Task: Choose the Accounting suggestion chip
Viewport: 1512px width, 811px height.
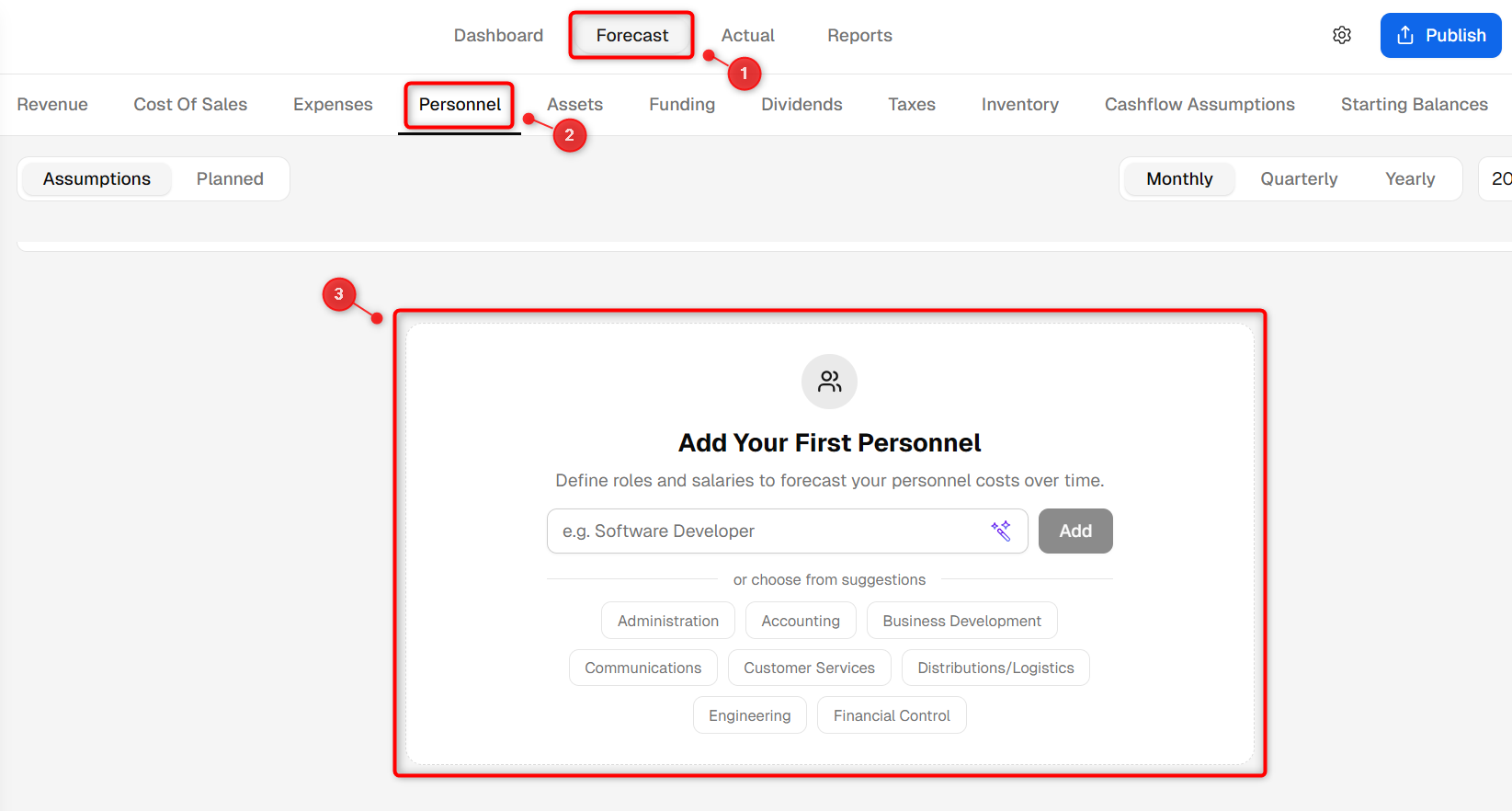Action: click(x=801, y=621)
